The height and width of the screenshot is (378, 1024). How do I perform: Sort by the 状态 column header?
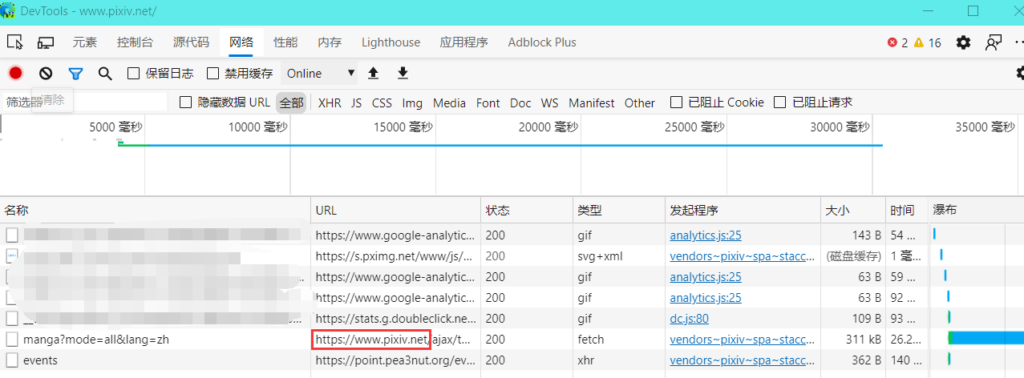[x=527, y=211]
